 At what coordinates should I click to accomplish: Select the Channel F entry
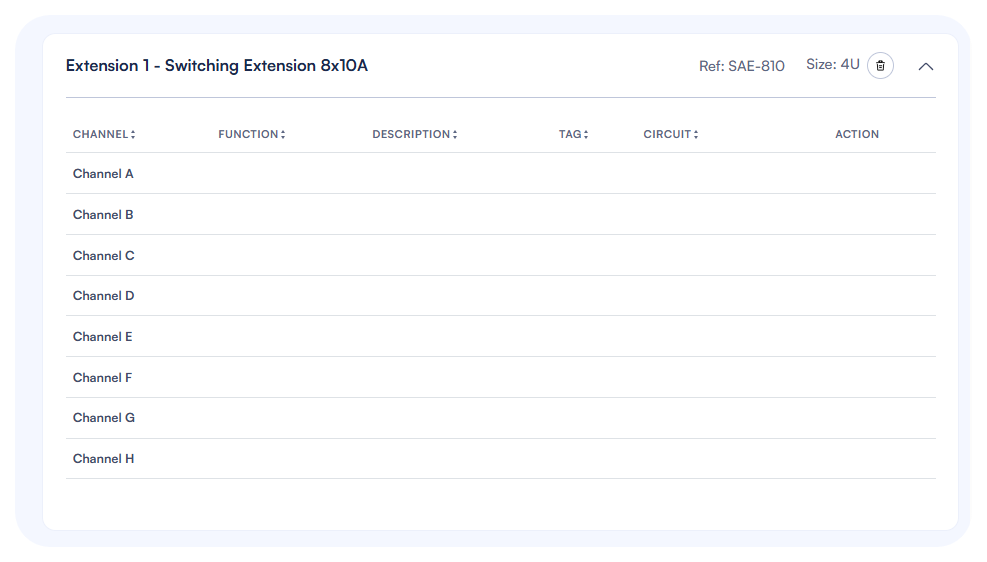tap(103, 378)
